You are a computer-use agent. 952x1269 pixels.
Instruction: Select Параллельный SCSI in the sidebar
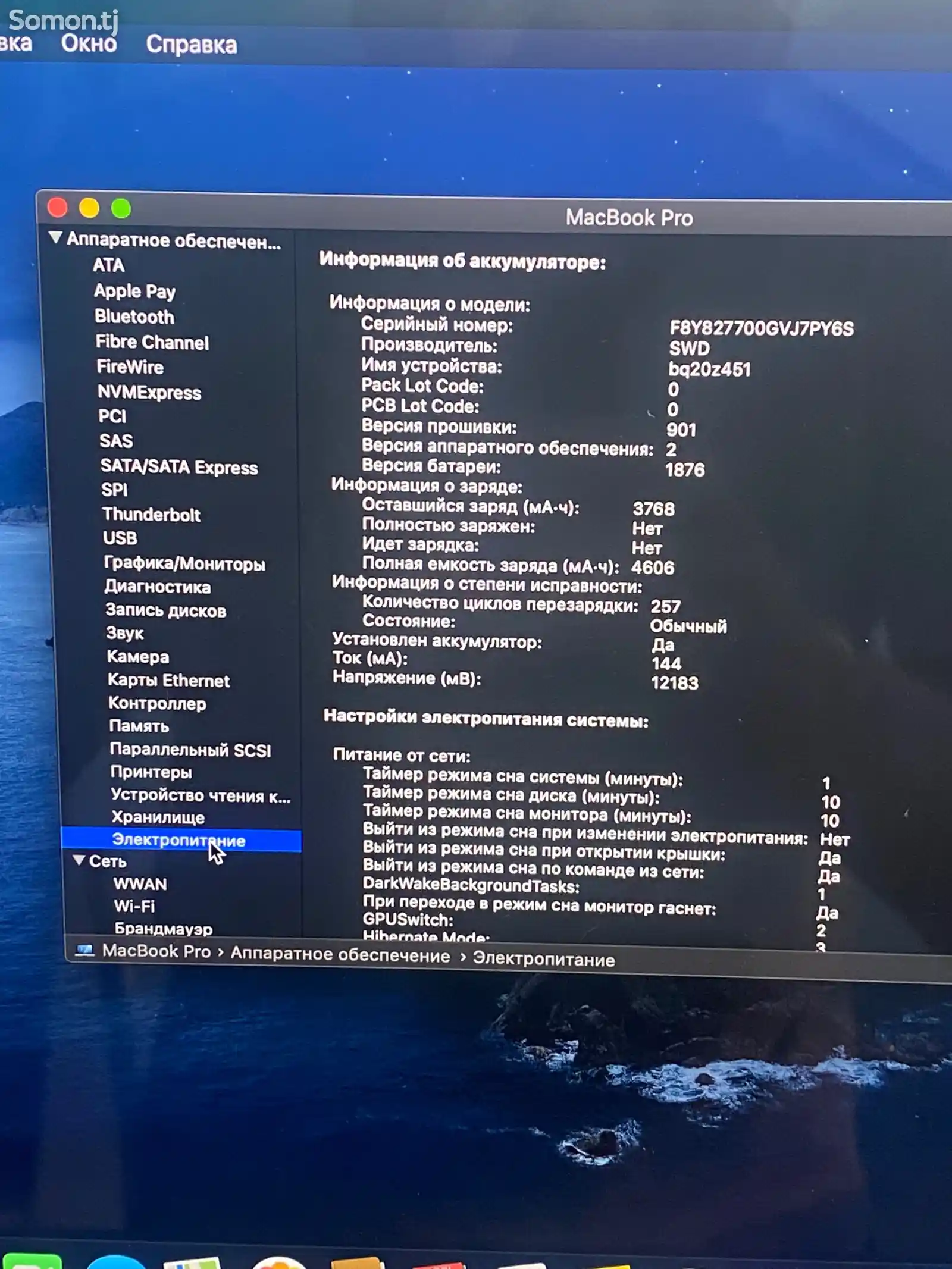(190, 750)
